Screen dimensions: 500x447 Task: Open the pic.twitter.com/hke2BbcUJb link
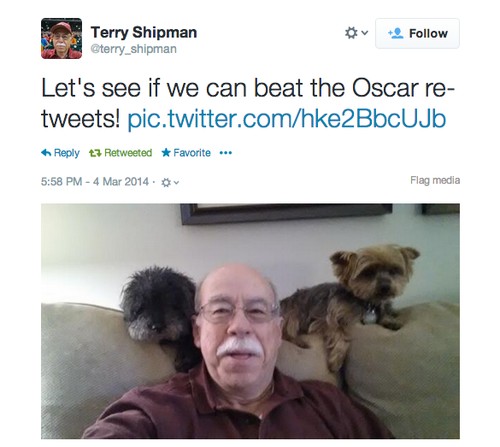[x=287, y=119]
